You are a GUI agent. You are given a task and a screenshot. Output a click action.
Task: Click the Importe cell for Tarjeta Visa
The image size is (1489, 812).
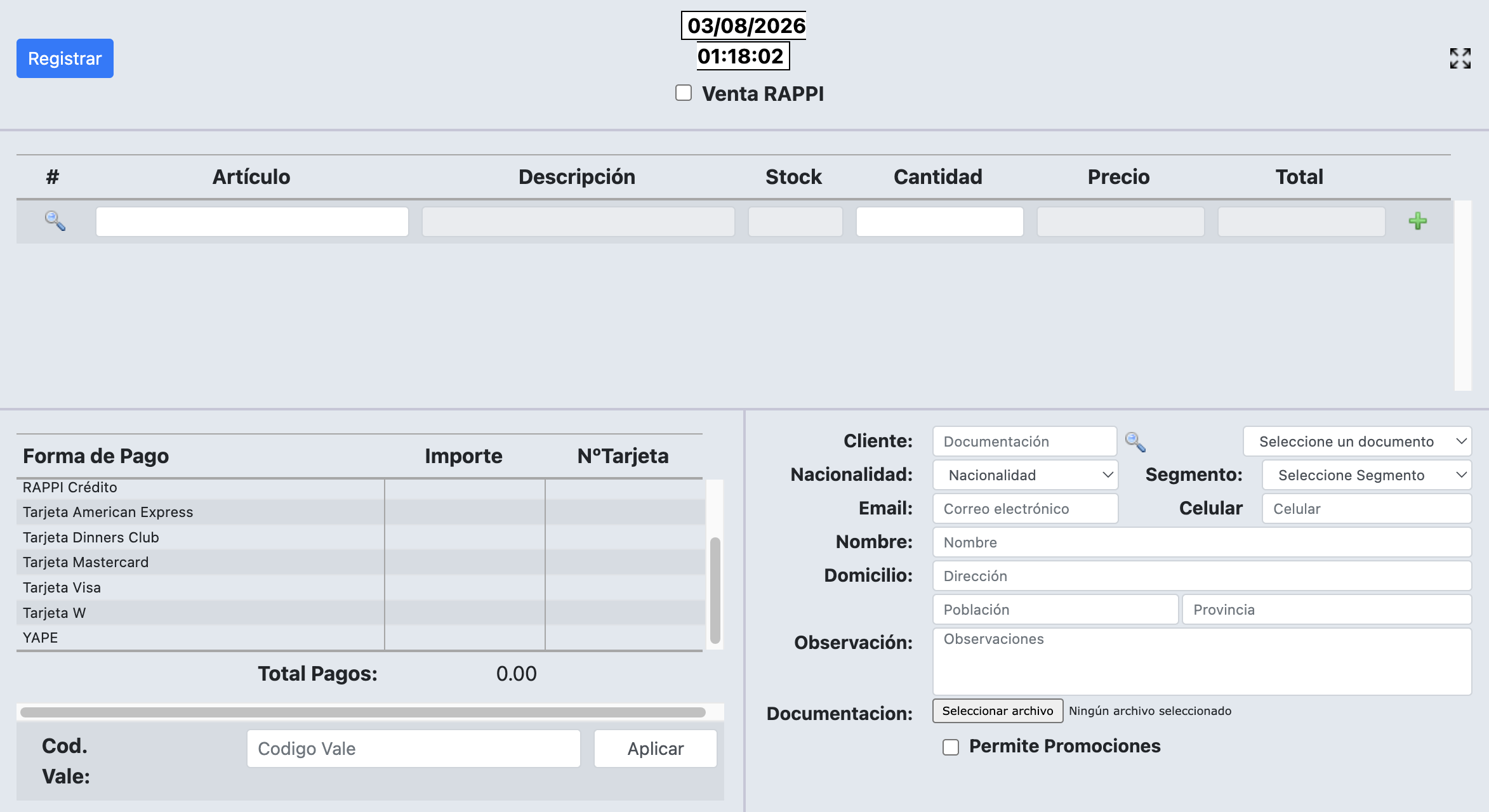pyautogui.click(x=465, y=587)
